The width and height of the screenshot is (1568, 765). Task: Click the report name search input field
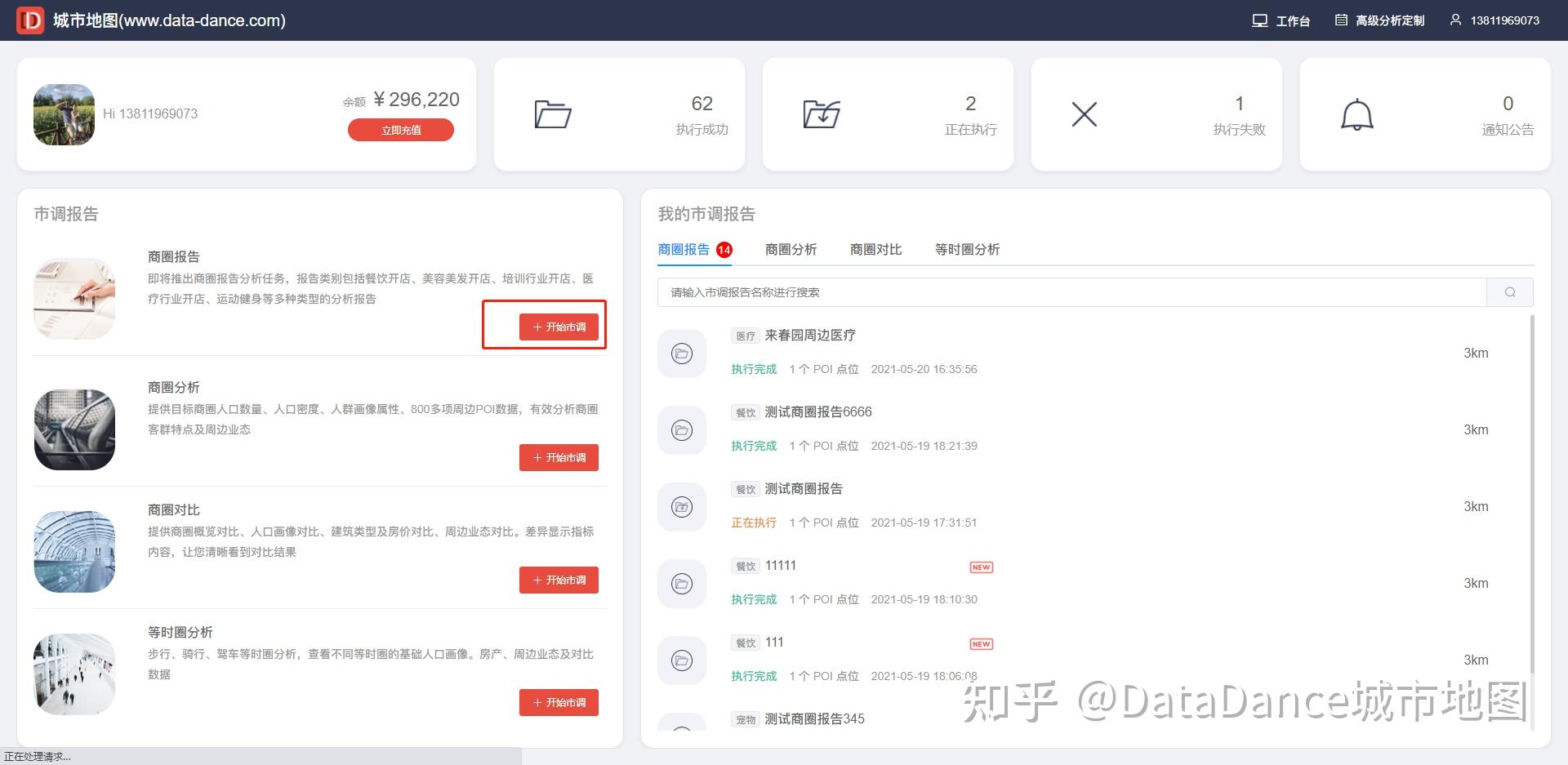pyautogui.click(x=1071, y=292)
